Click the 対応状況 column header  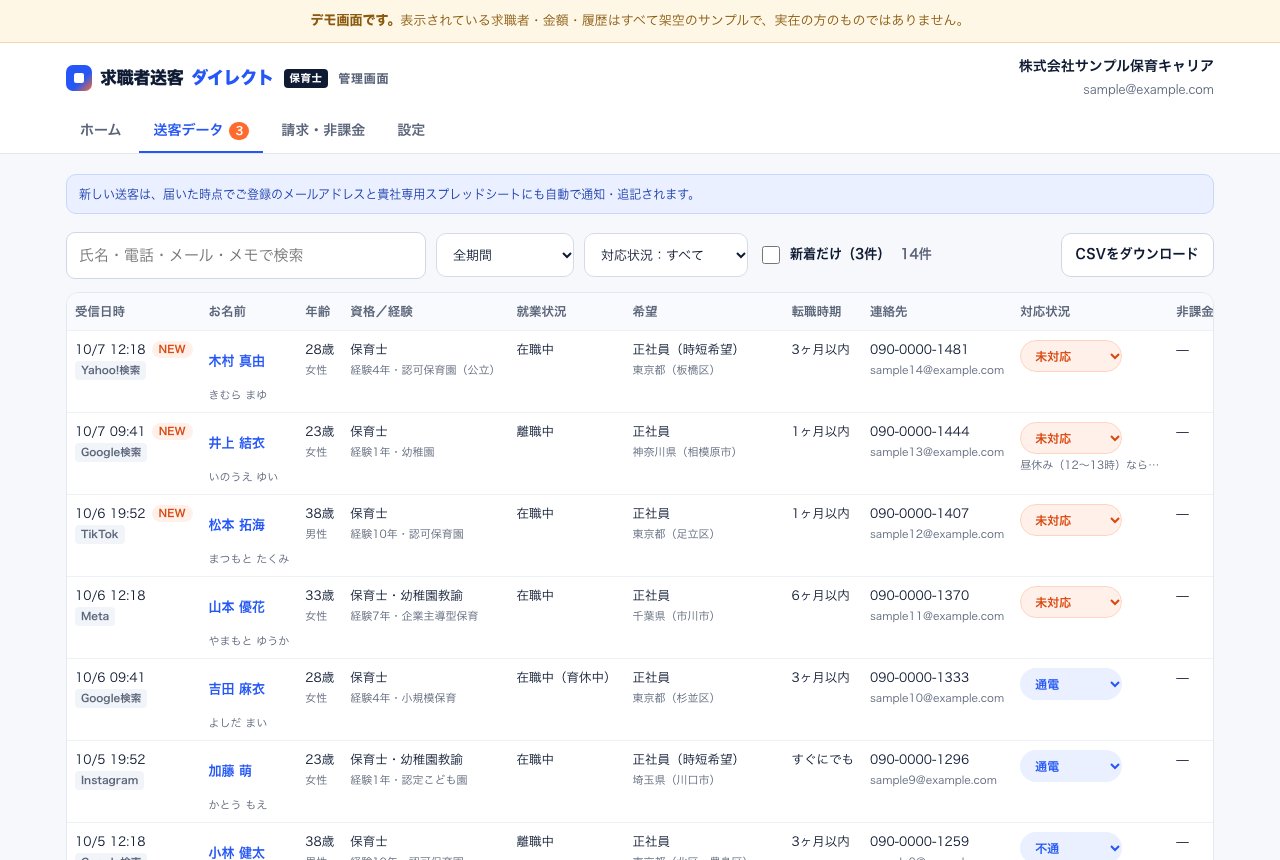point(1045,312)
